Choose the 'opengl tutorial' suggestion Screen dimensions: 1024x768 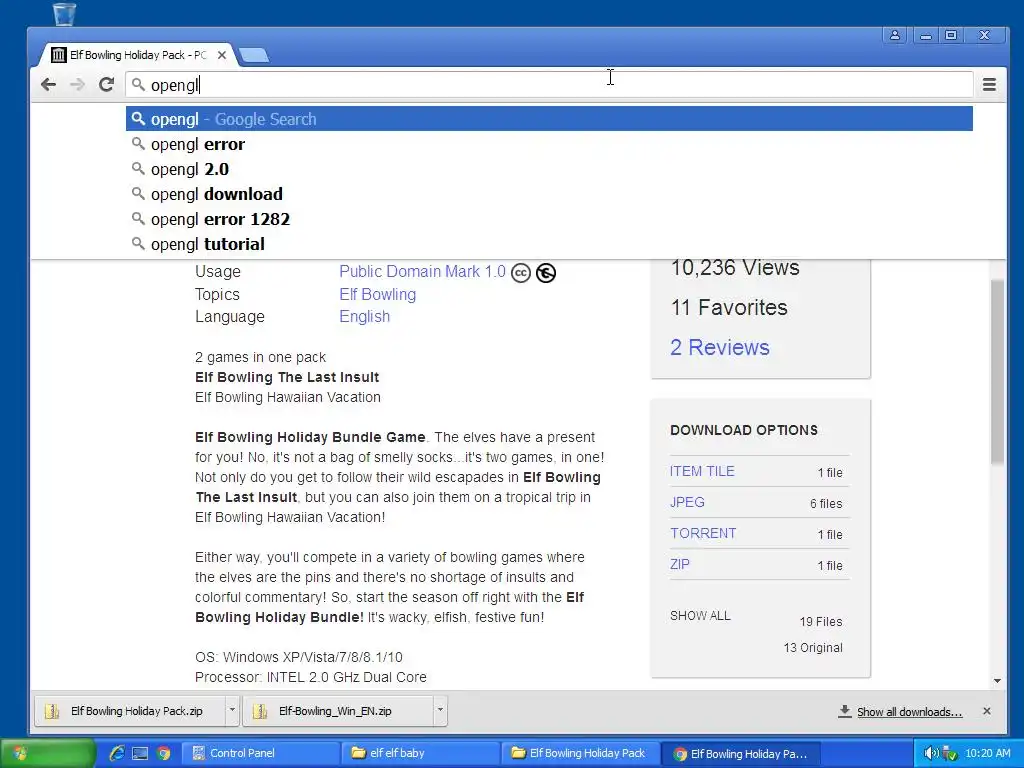[x=549, y=244]
